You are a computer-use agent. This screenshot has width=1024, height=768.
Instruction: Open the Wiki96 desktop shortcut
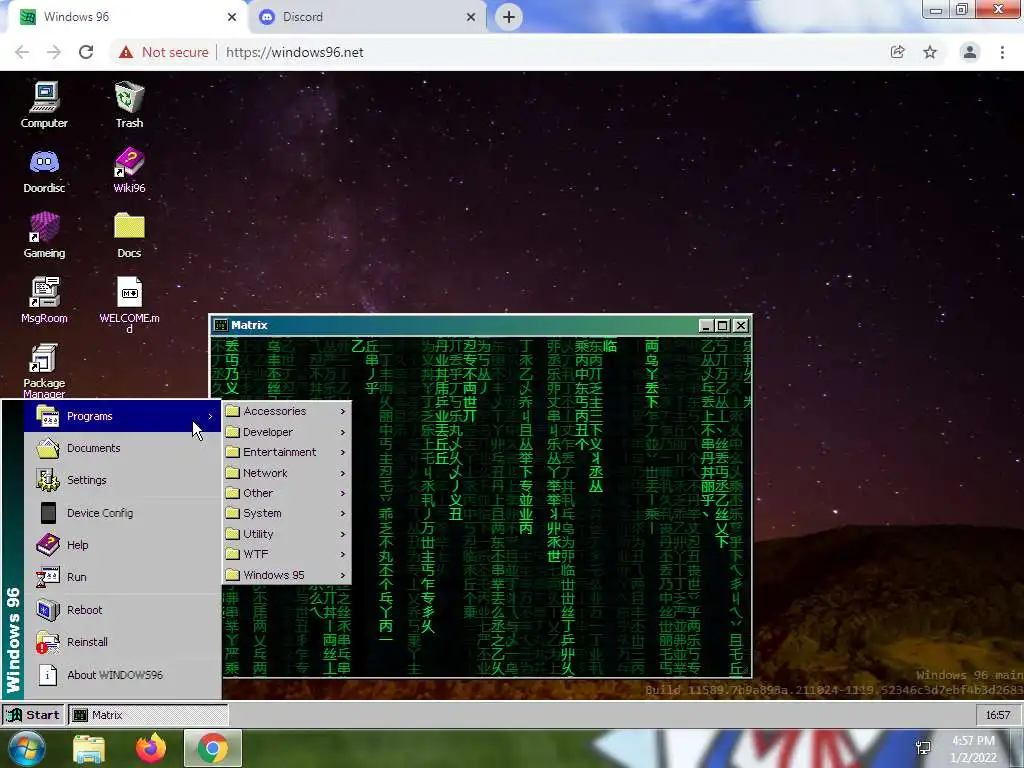[x=129, y=170]
